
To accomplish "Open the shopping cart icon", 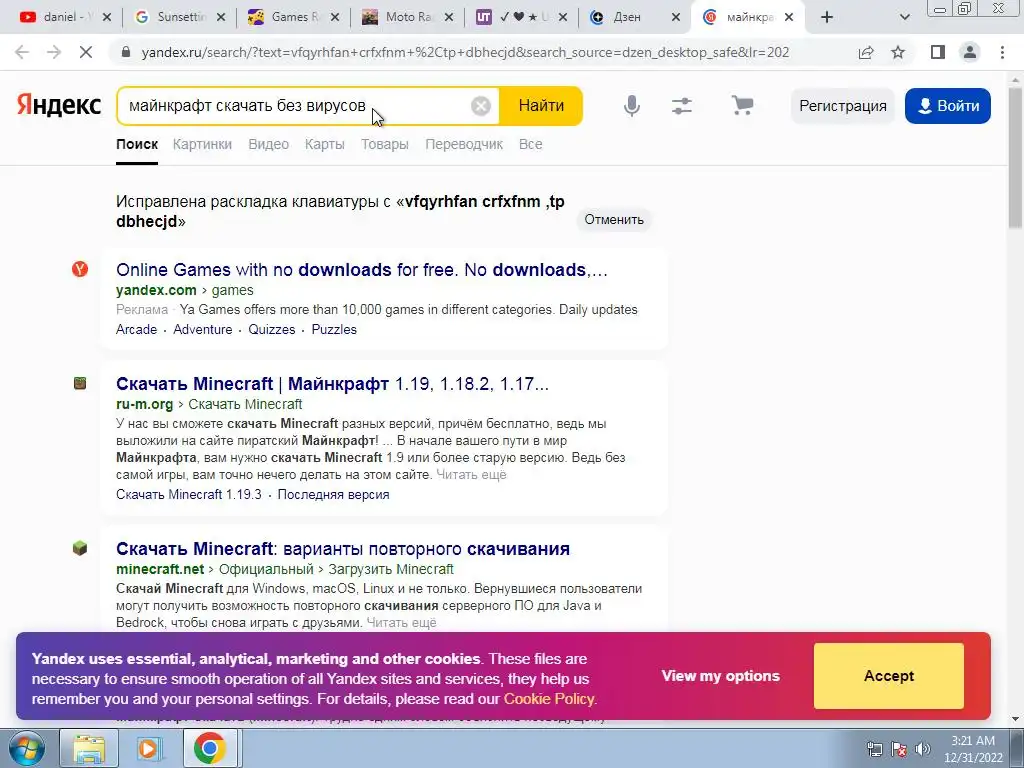I will pyautogui.click(x=743, y=105).
